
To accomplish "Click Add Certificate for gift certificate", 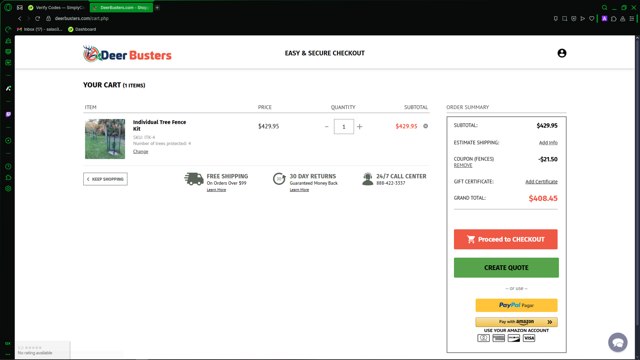I will tap(541, 182).
